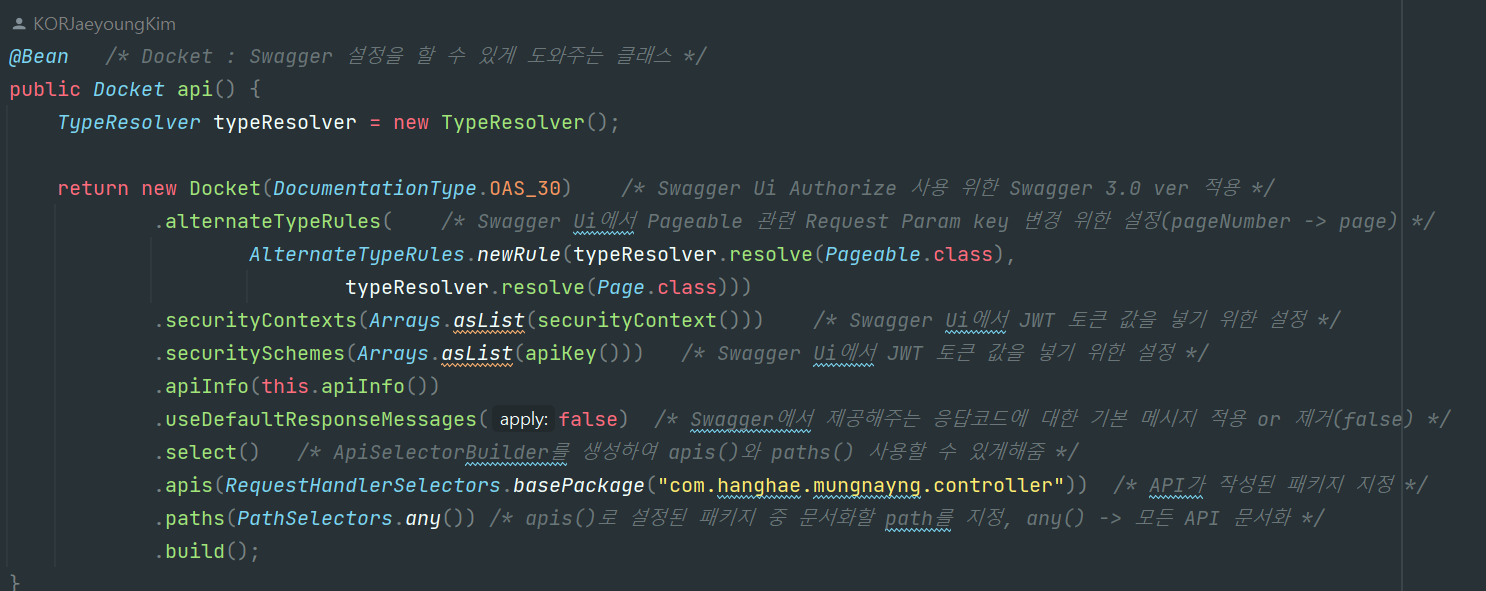The height and width of the screenshot is (591, 1486).
Task: Open the KORJaeyoungKim author annotation
Action: (x=104, y=24)
